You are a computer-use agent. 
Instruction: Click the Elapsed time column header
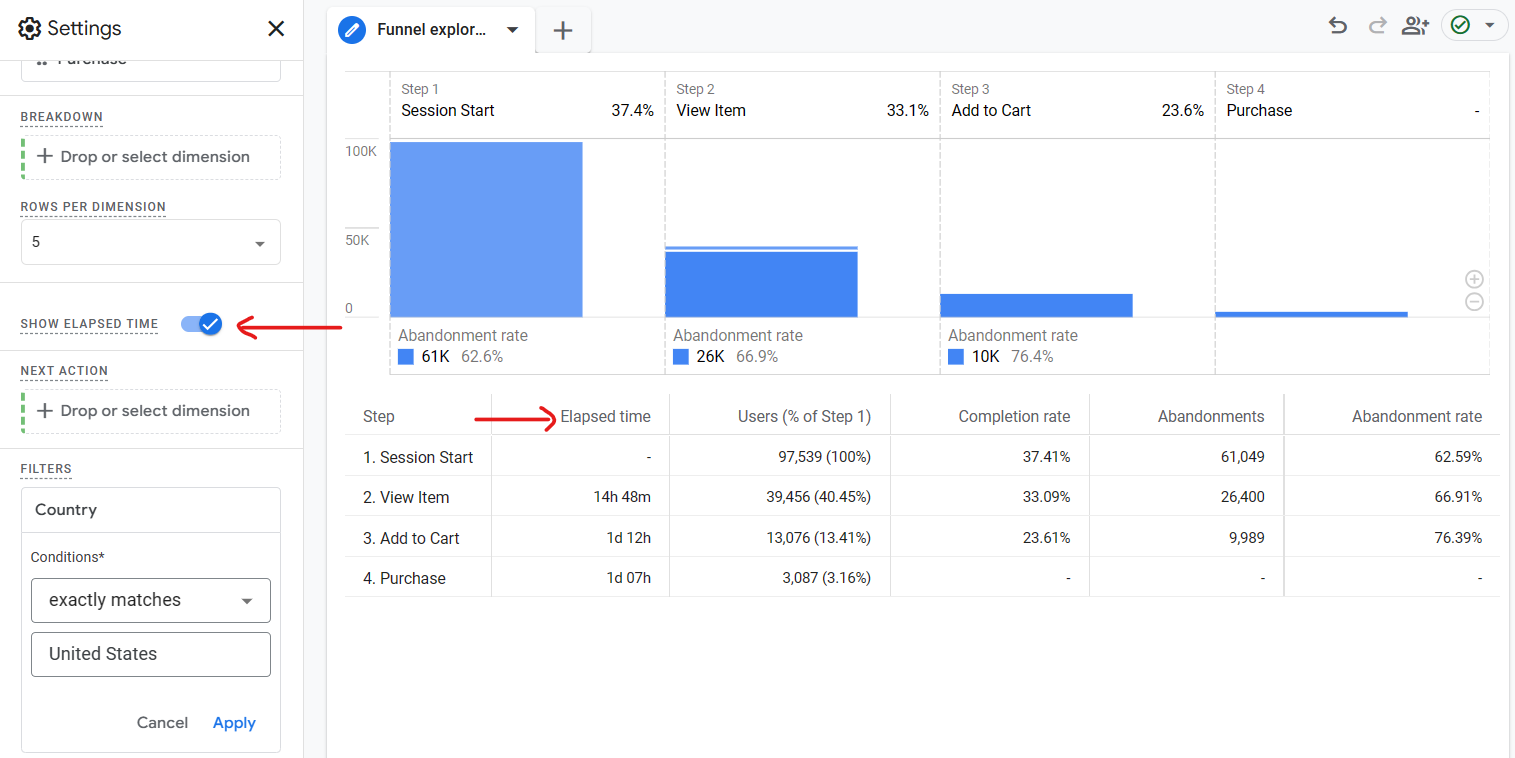pos(605,416)
